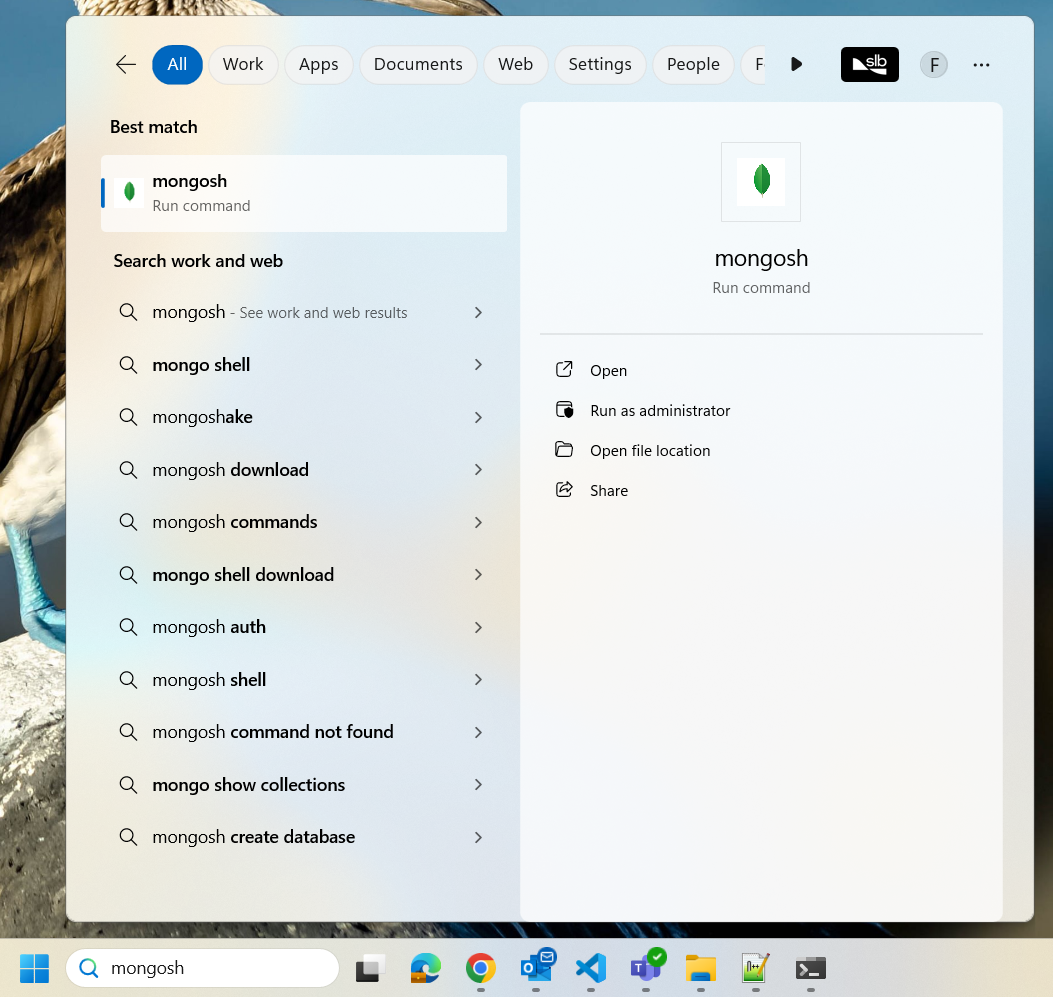The height and width of the screenshot is (997, 1053).
Task: Open the mongosh best match result
Action: (304, 193)
